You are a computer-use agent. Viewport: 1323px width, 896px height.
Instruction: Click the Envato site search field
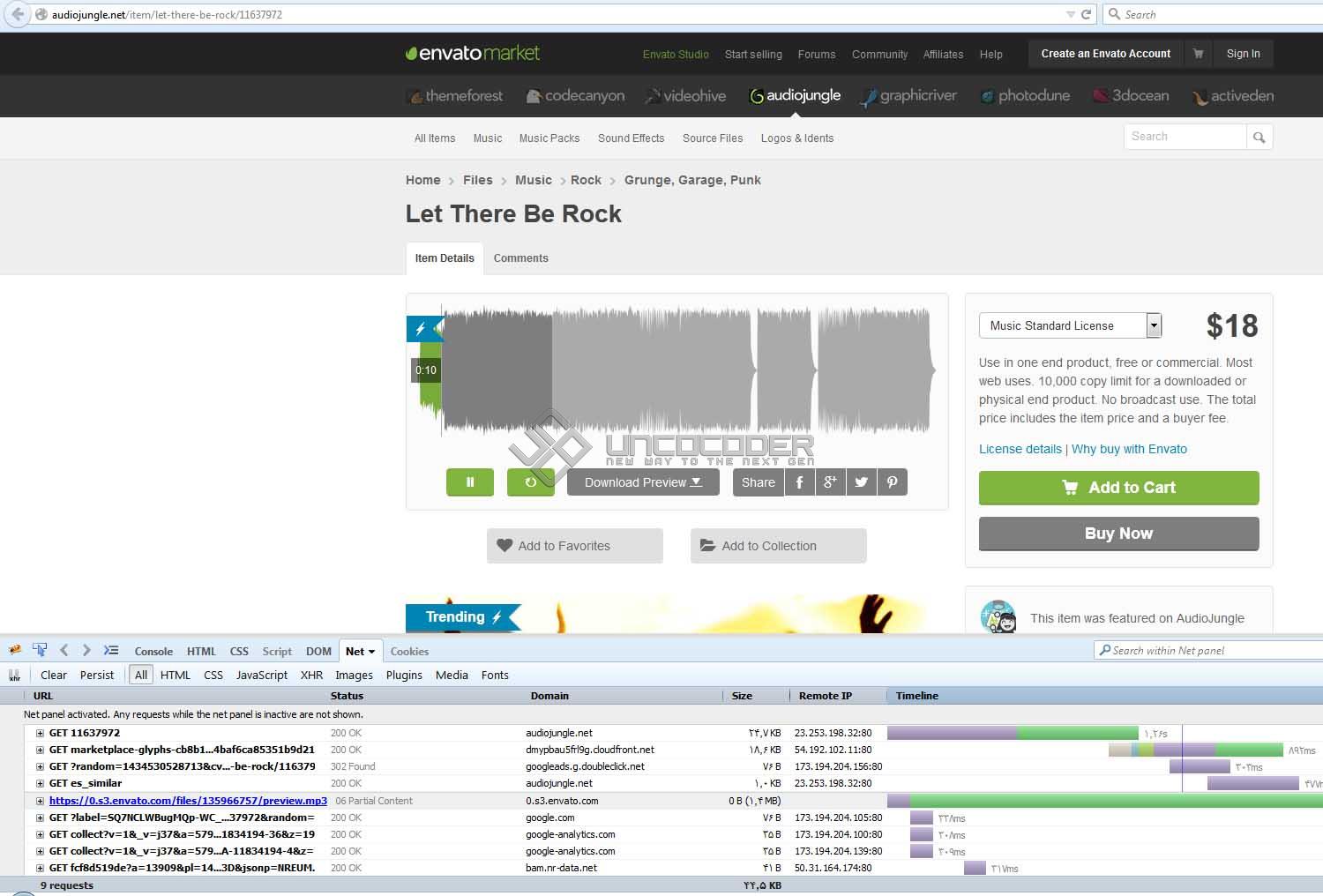1185,137
